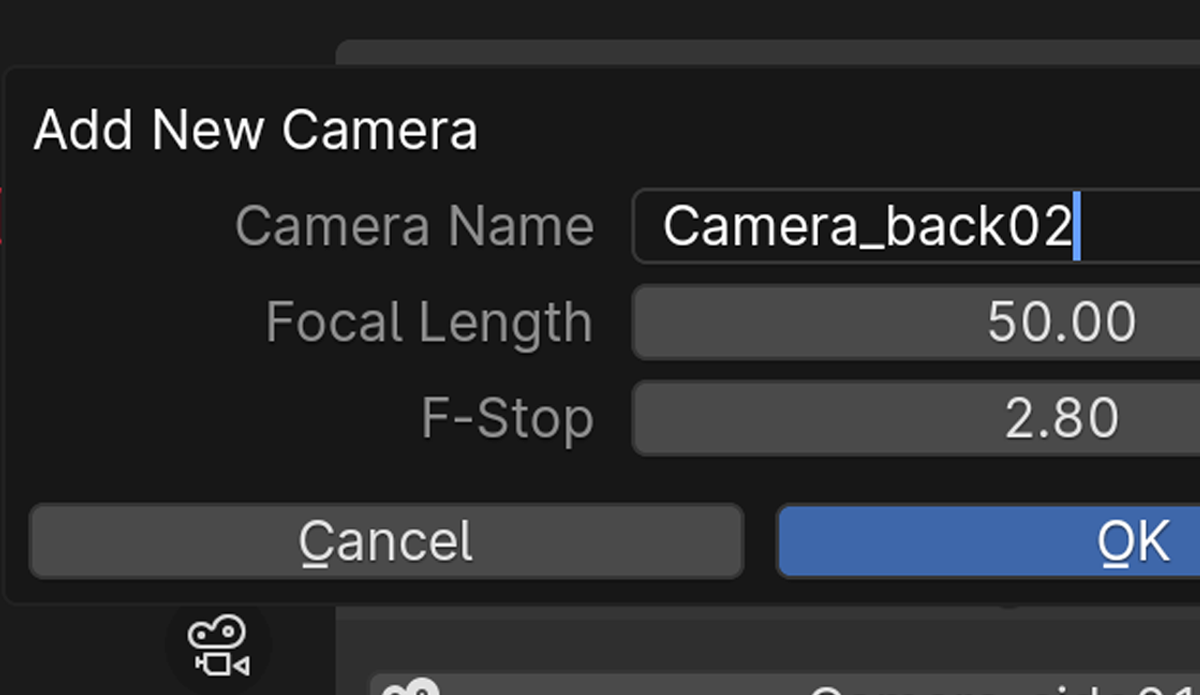The height and width of the screenshot is (695, 1200).
Task: Confirm the new camera with OK
Action: tap(988, 542)
